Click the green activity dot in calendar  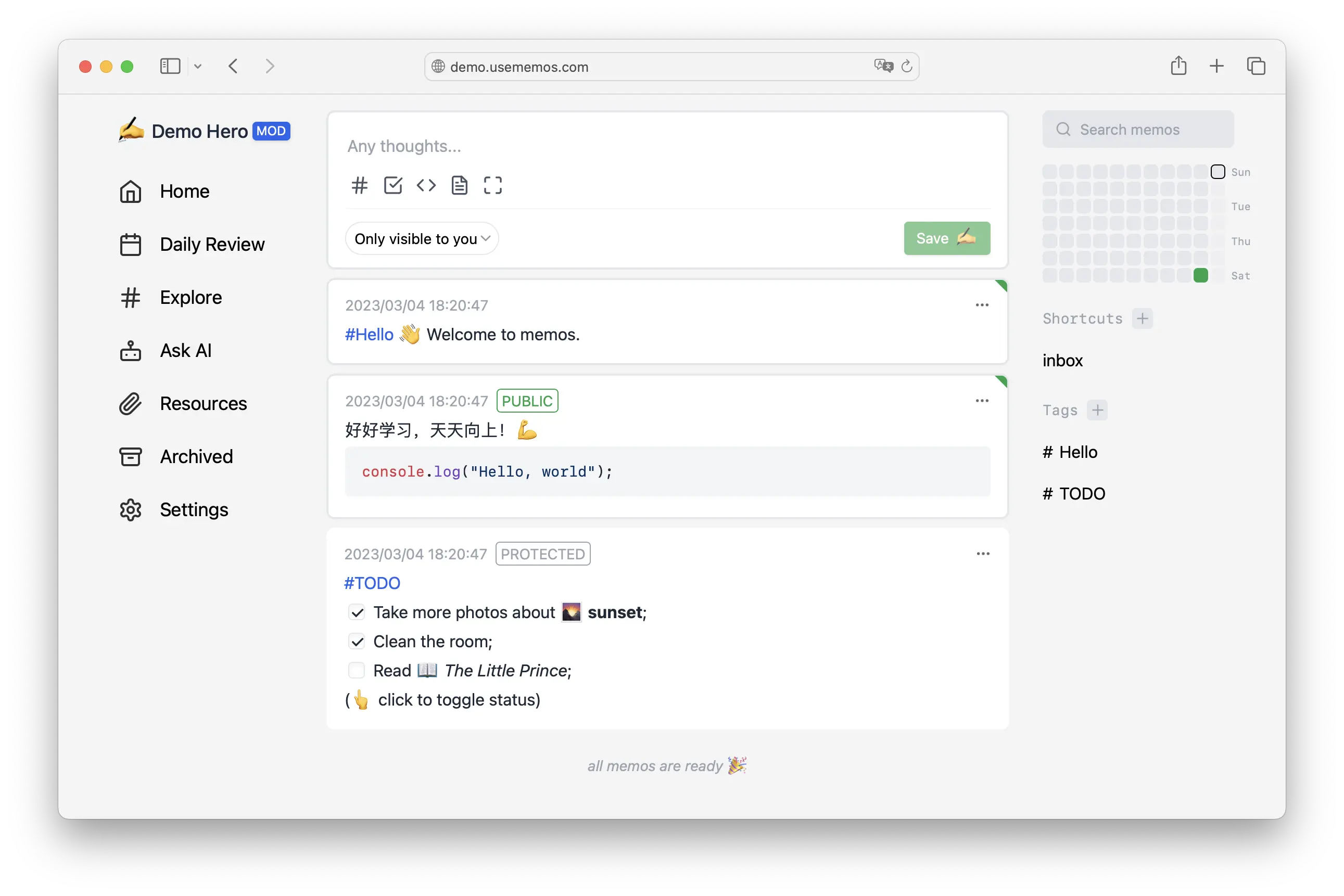[1201, 275]
